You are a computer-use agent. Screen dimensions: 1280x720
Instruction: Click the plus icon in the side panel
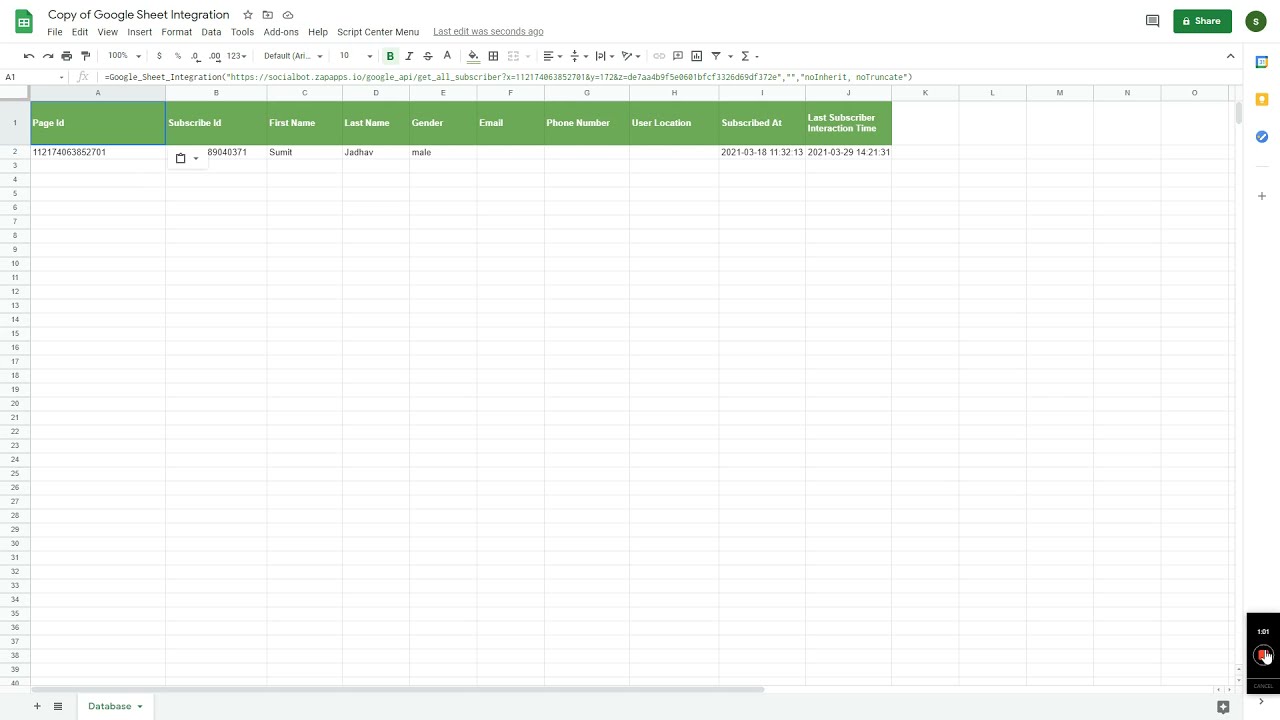click(1262, 196)
